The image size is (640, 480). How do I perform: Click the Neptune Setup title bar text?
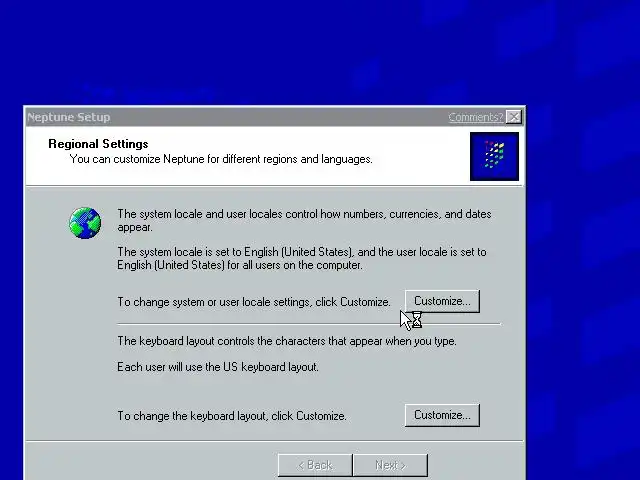coord(69,117)
